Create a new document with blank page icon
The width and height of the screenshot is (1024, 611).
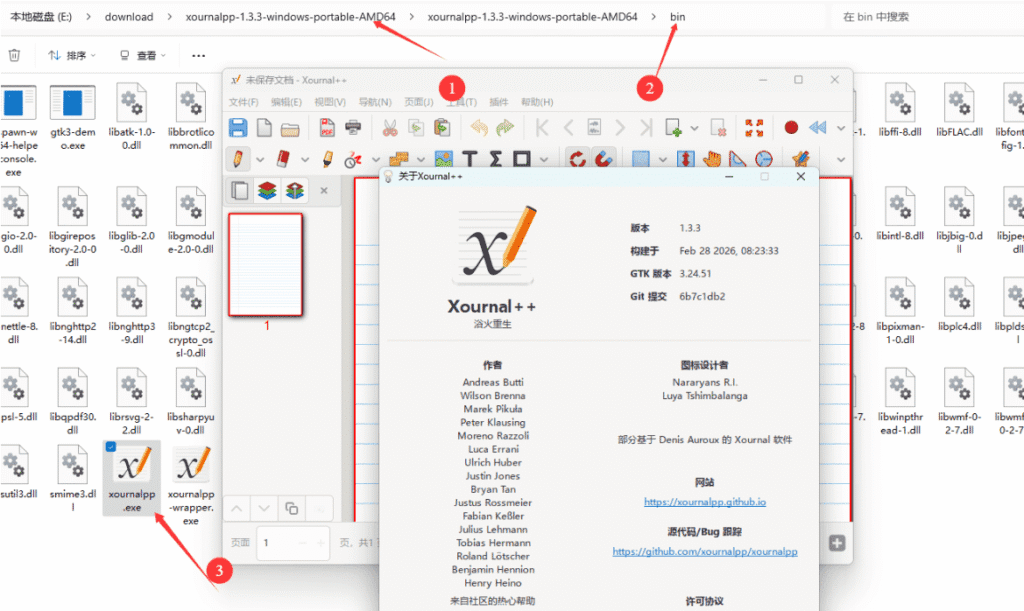(x=264, y=127)
